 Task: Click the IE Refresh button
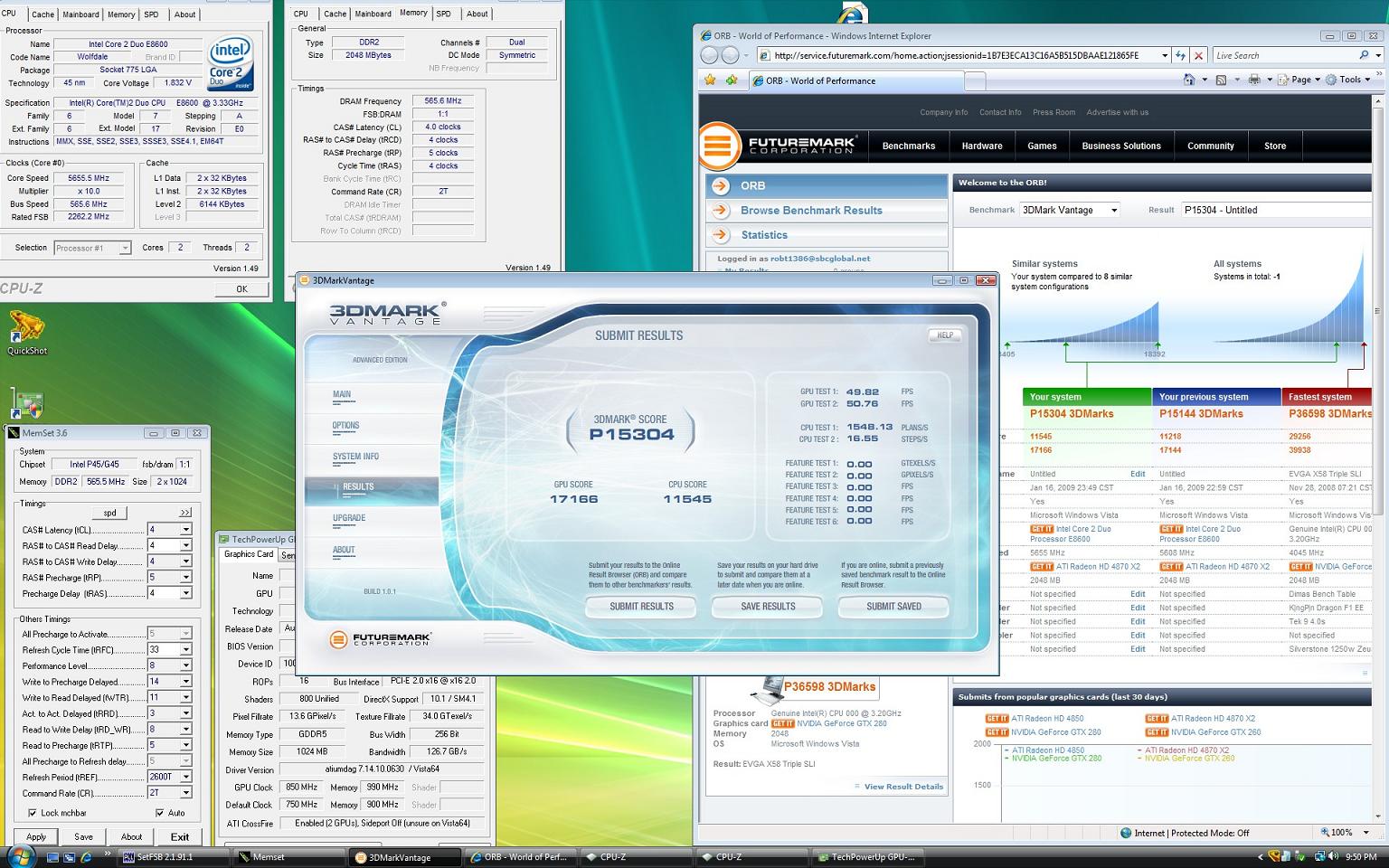1181,55
